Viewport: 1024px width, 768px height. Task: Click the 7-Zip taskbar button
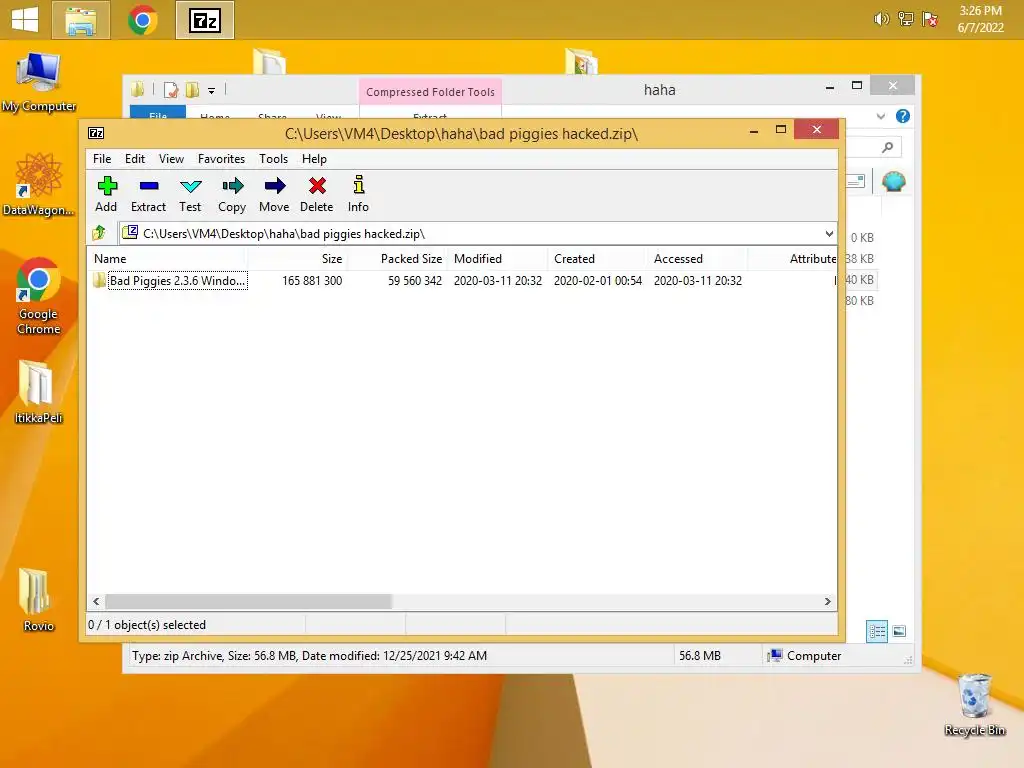[204, 20]
